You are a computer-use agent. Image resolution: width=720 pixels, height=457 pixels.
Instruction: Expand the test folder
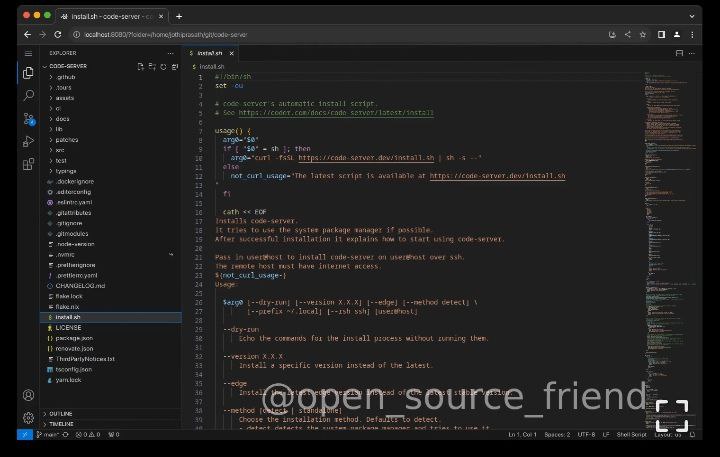tap(111, 161)
